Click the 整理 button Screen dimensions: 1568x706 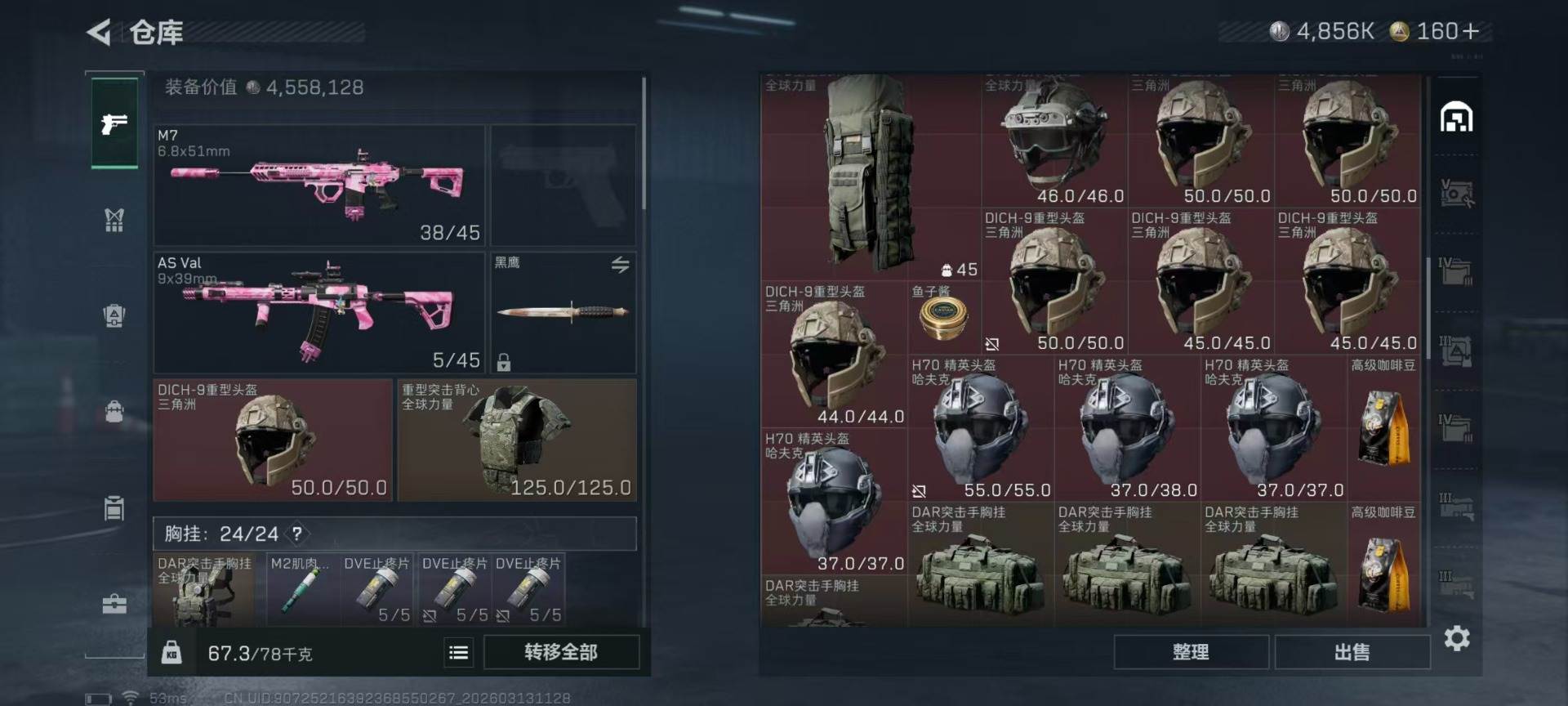pos(1191,652)
